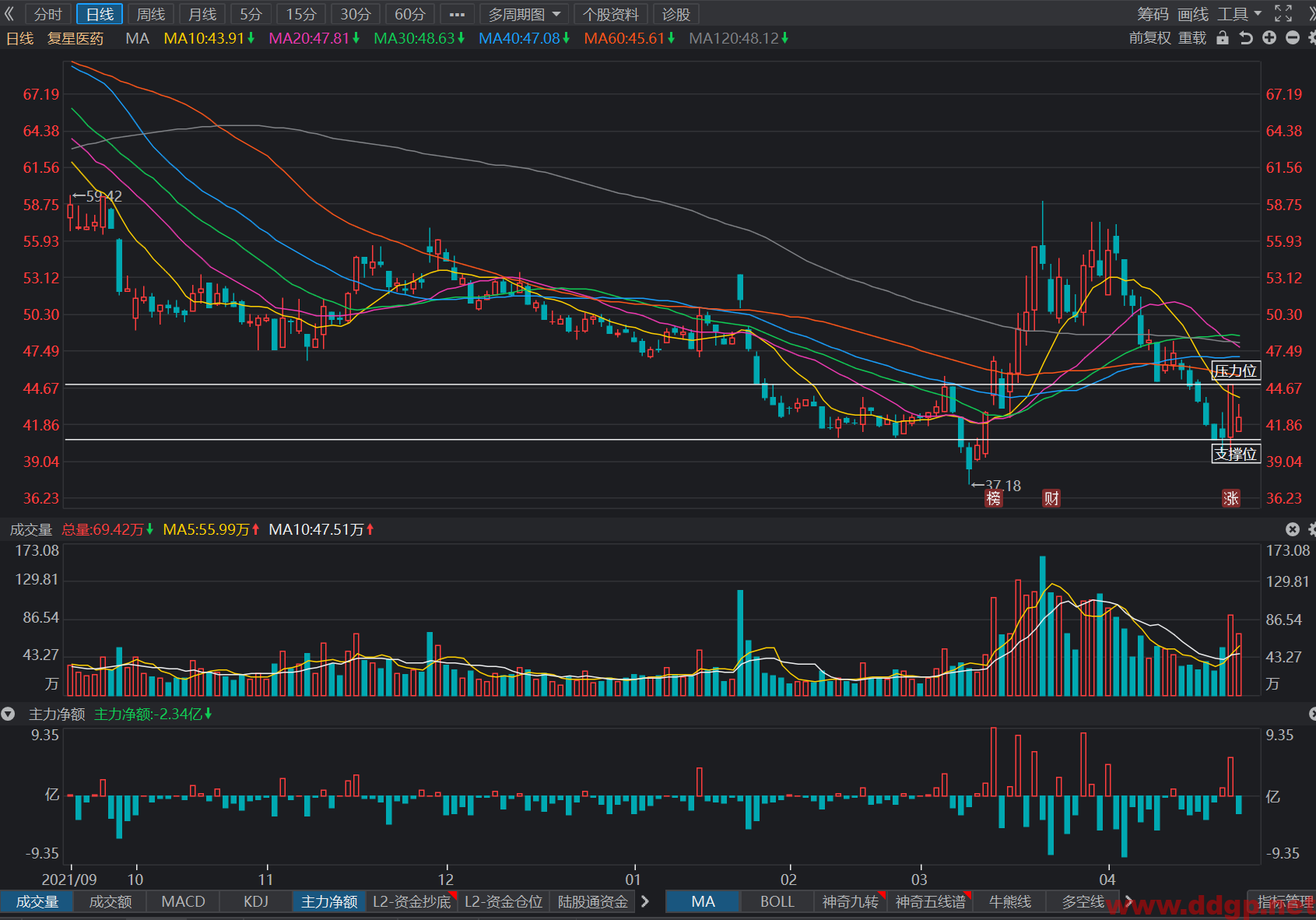Zoom in the chart with plus icon
Image resolution: width=1316 pixels, height=920 pixels.
[x=1269, y=37]
